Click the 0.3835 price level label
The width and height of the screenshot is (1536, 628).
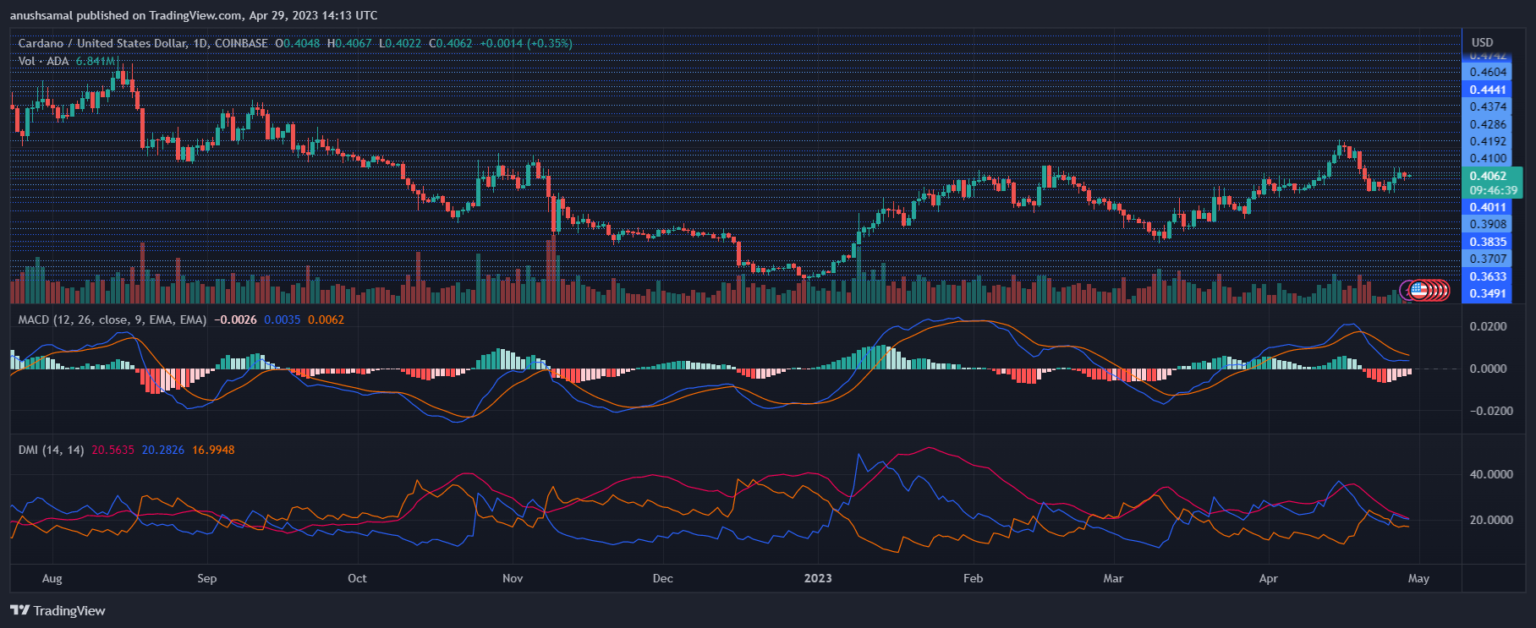1487,241
